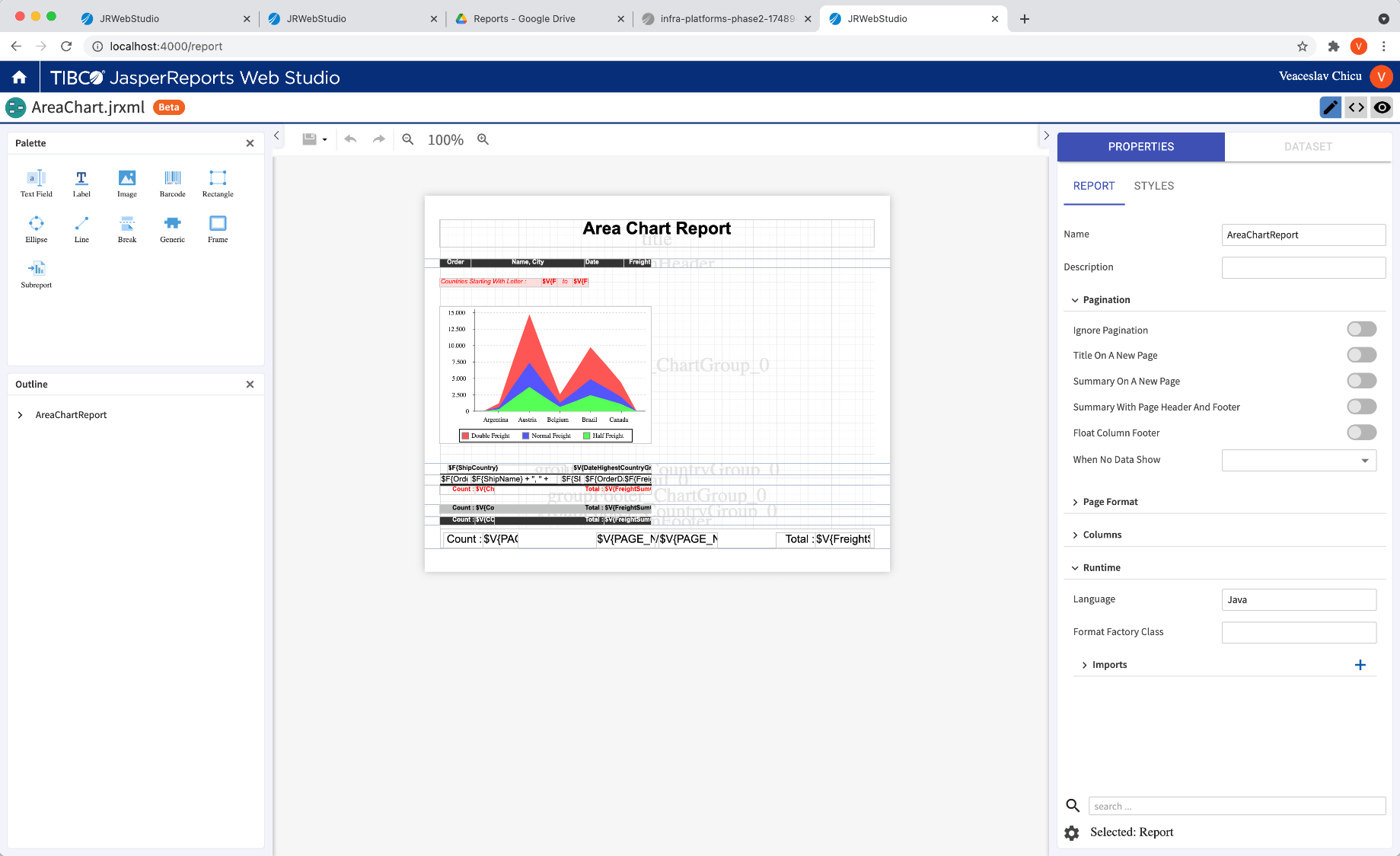Toggle Title On A New Page switch
This screenshot has width=1400, height=856.
(1362, 355)
